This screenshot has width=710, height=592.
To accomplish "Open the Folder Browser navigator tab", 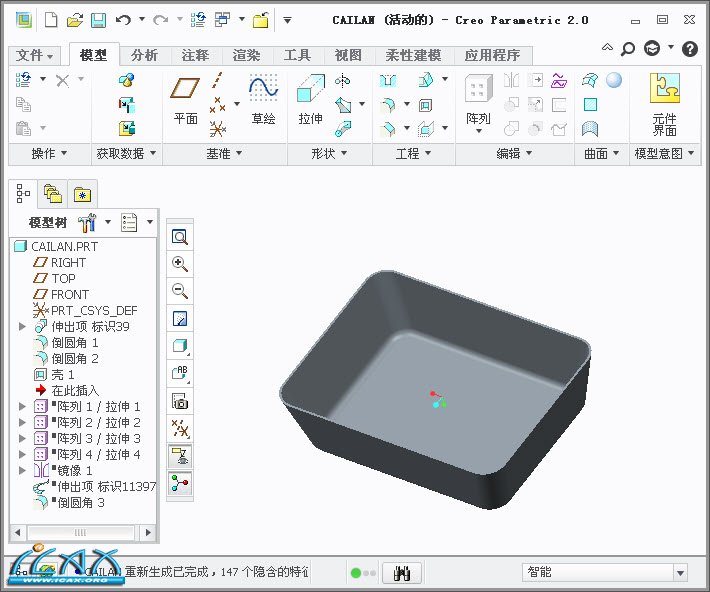I will click(x=53, y=194).
